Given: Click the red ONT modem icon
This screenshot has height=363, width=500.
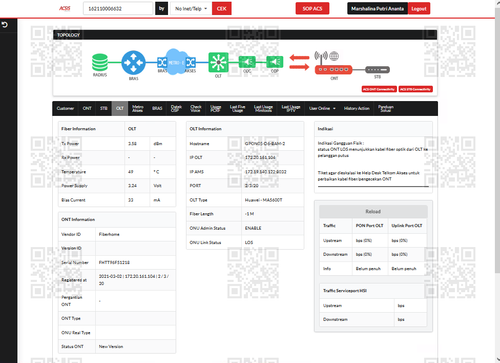Looking at the screenshot, I should point(333,70).
